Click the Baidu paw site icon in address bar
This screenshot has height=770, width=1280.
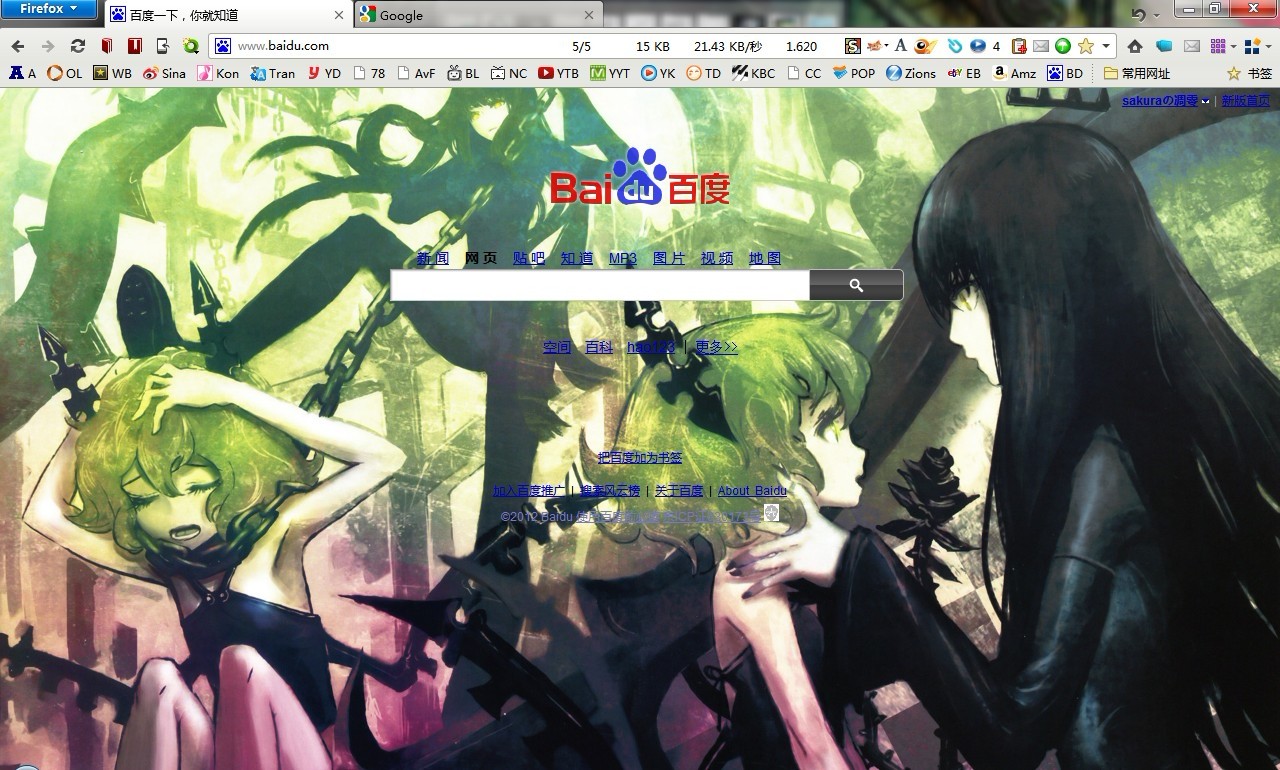(x=222, y=46)
